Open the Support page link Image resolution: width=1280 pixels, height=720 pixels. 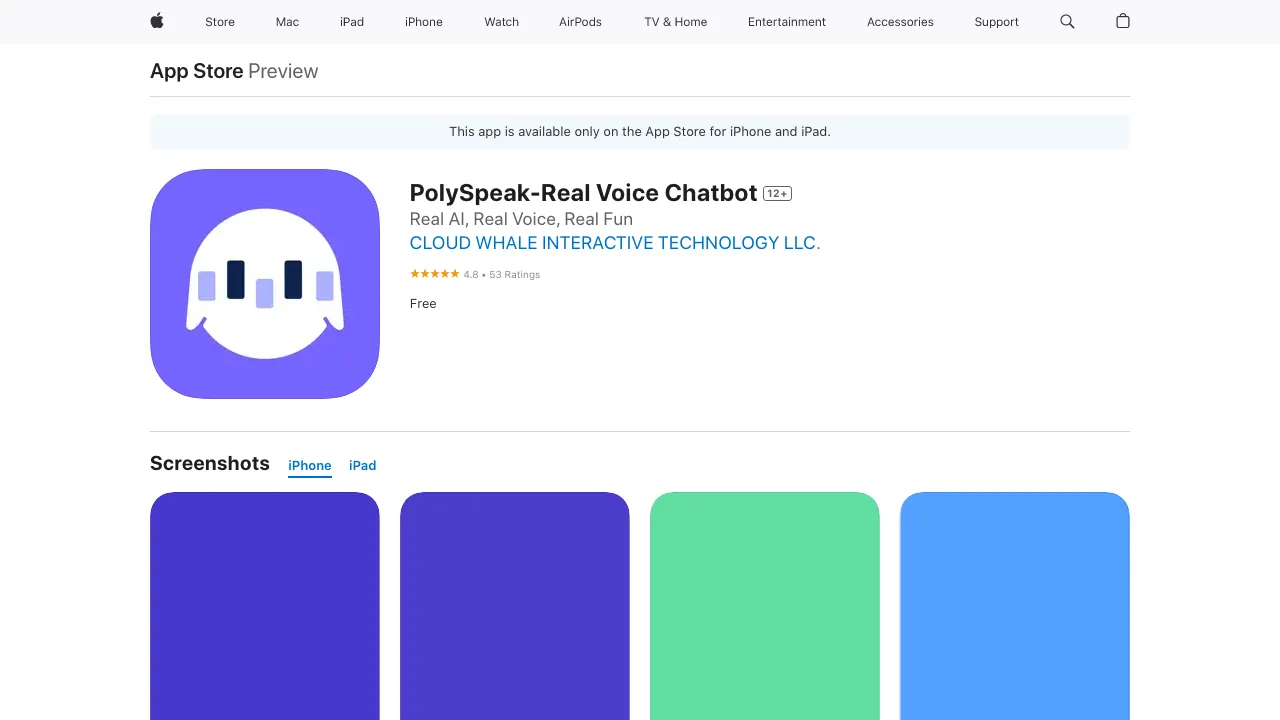click(996, 22)
